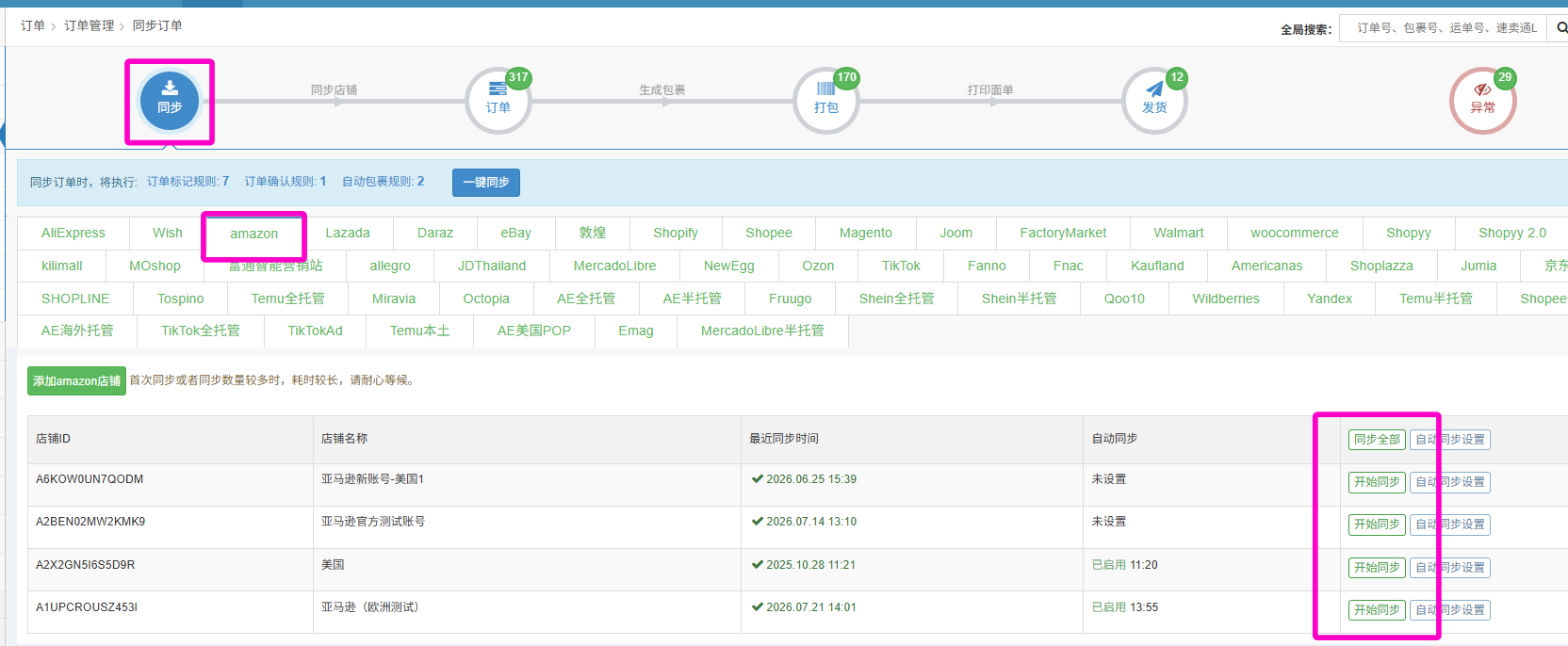This screenshot has width=1568, height=646.
Task: Click the global search magnifier icon
Action: 1561,28
